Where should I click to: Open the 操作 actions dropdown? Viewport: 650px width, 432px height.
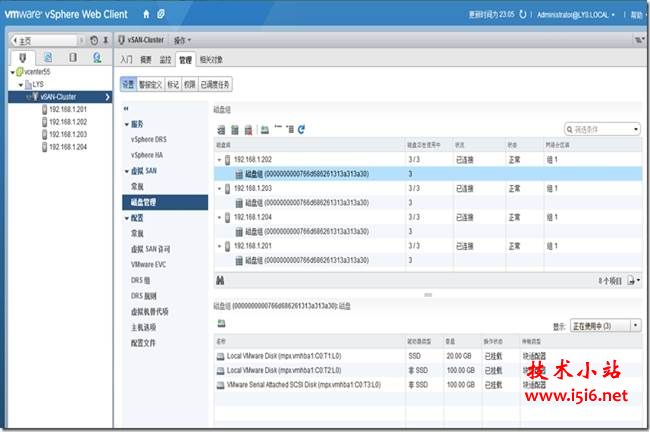[x=182, y=40]
